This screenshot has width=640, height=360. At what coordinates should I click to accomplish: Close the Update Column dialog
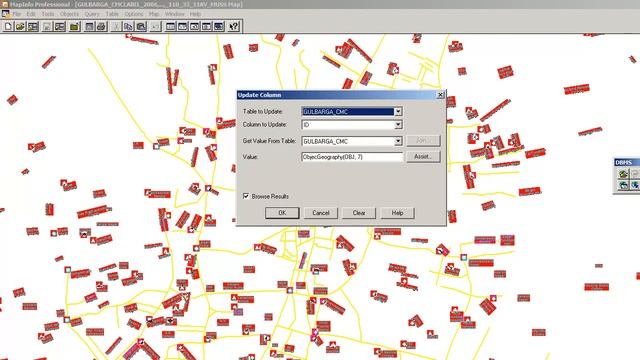click(x=440, y=95)
